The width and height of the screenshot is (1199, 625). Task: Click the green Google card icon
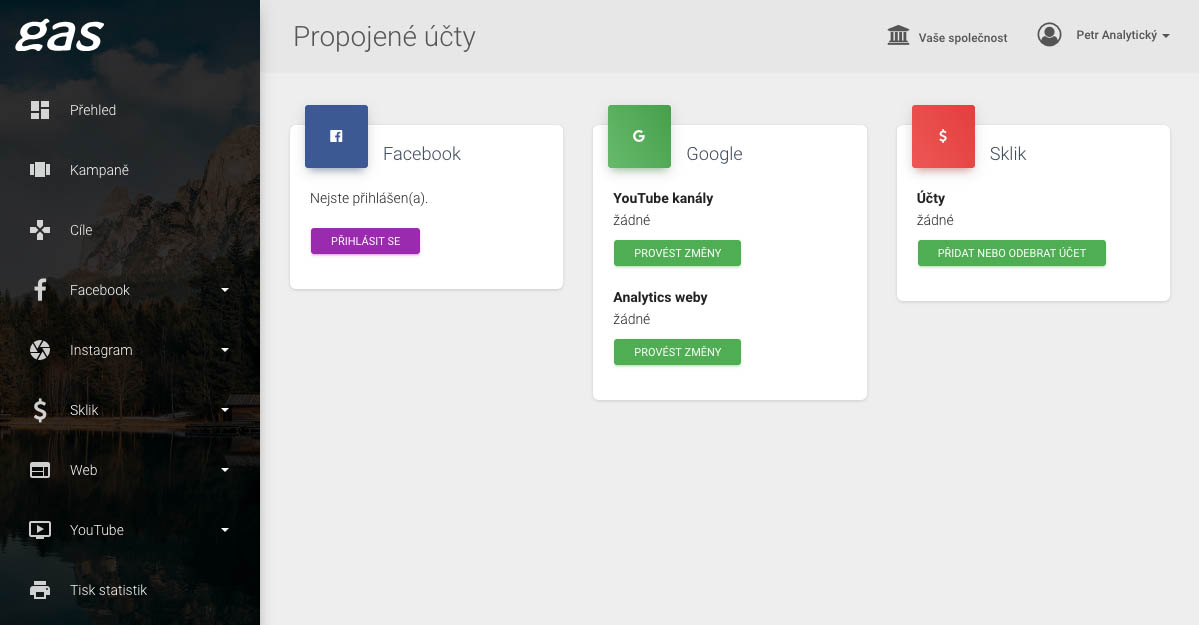pyautogui.click(x=639, y=136)
